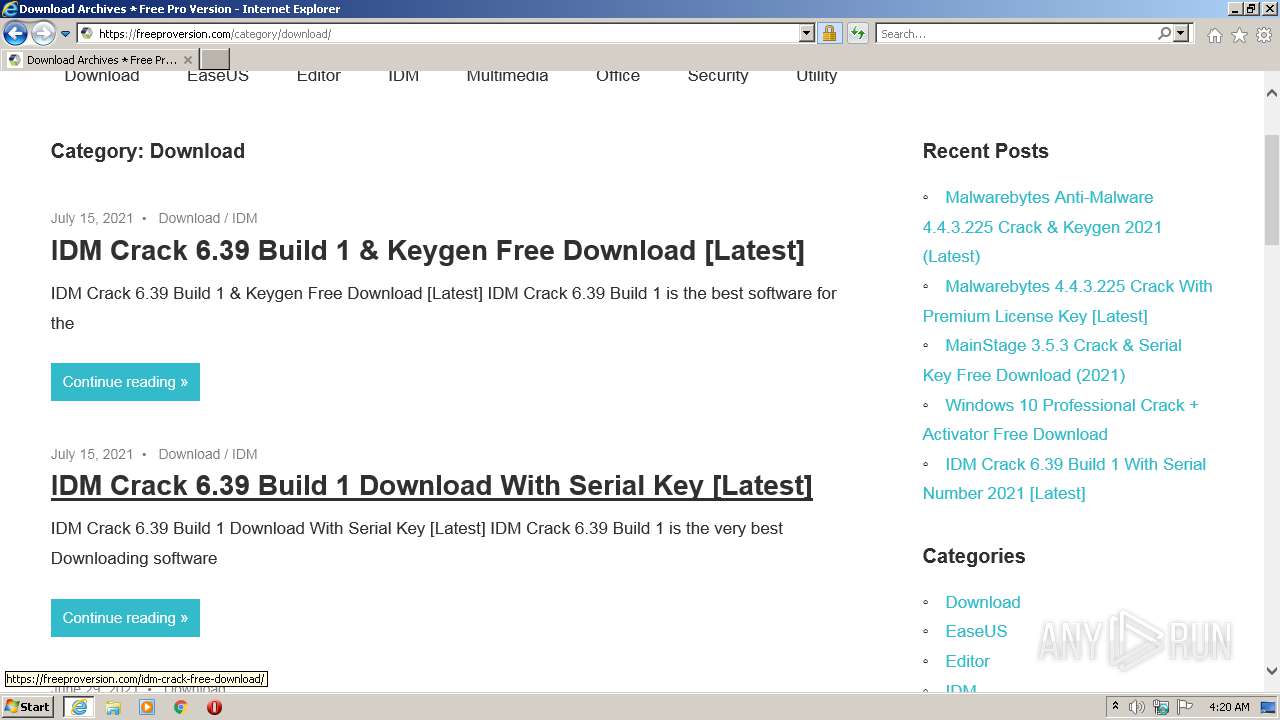Select EaseUS in the Categories list
Viewport: 1280px width, 720px height.
click(x=976, y=632)
